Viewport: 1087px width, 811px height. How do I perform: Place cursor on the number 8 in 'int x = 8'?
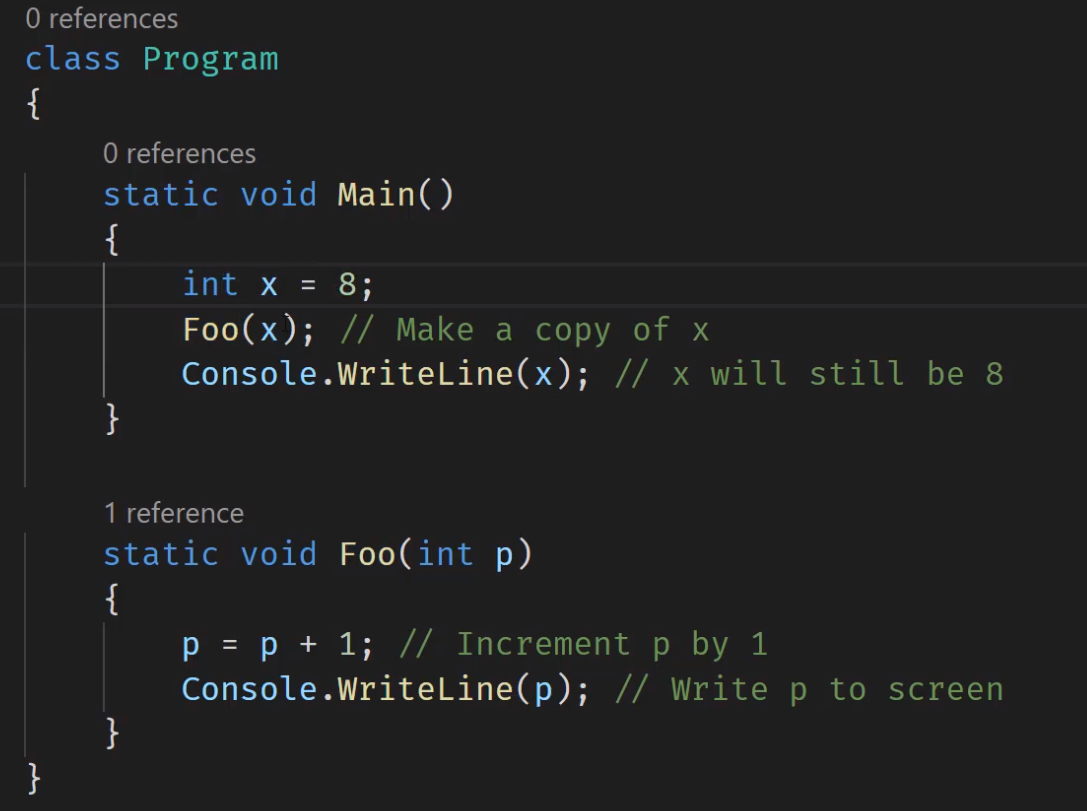[347, 285]
